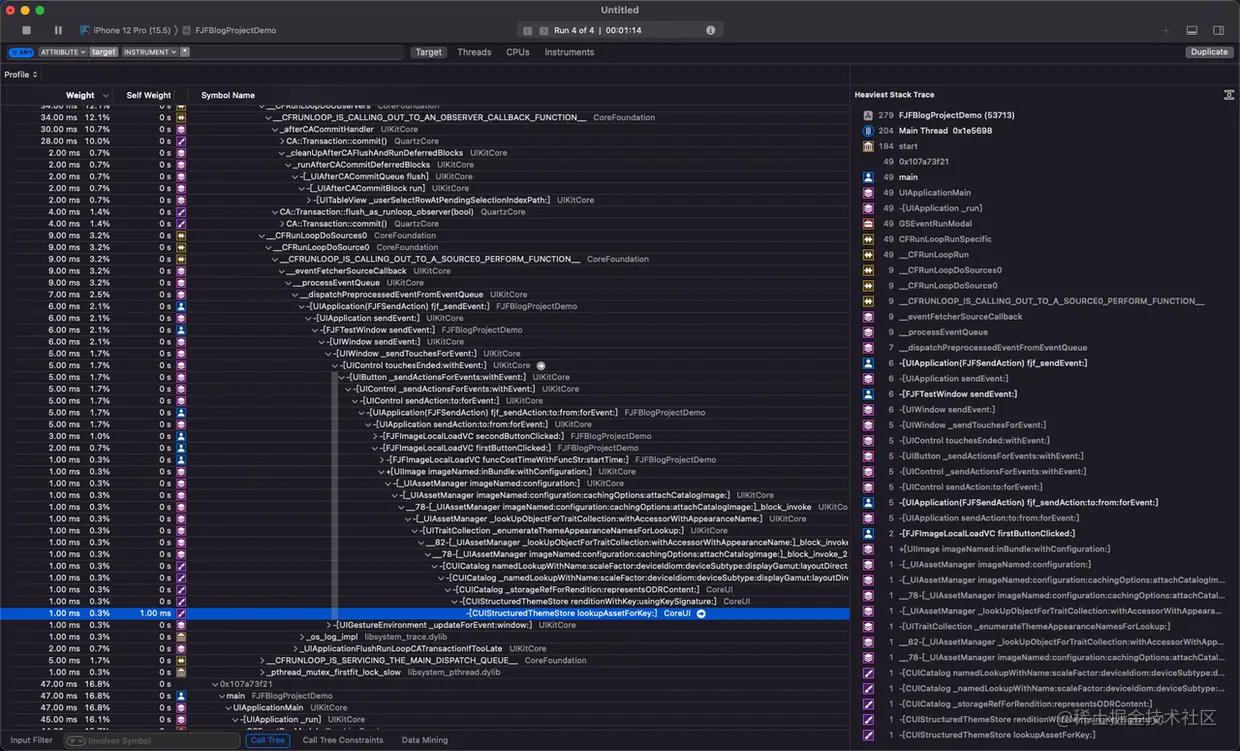This screenshot has height=751, width=1240.
Task: Collapse FJFImageLocalLoadVC firstButtonClicked: row
Action: 376,448
